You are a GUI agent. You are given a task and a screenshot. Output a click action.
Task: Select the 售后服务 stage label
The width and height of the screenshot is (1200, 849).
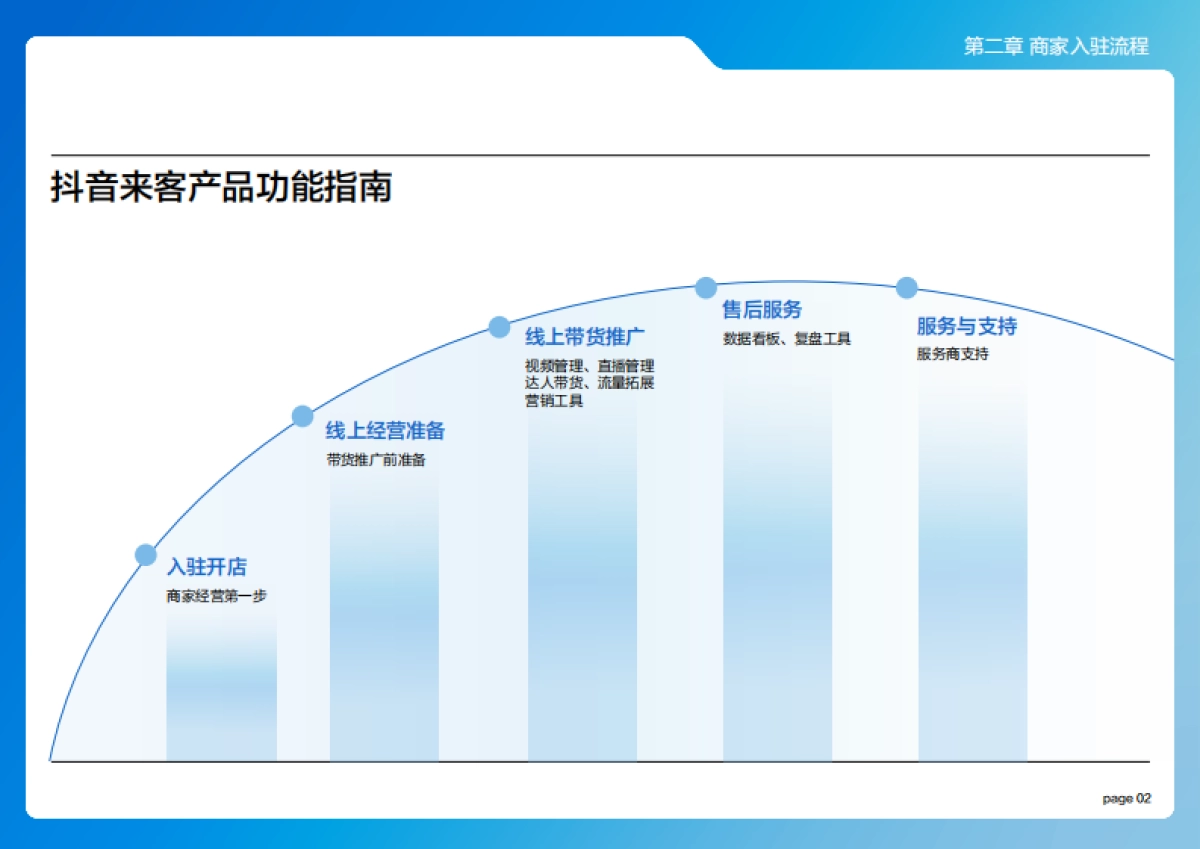click(762, 309)
